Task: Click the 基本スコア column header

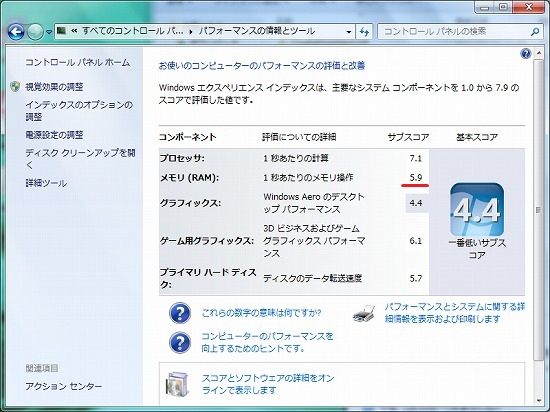Action: (477, 137)
